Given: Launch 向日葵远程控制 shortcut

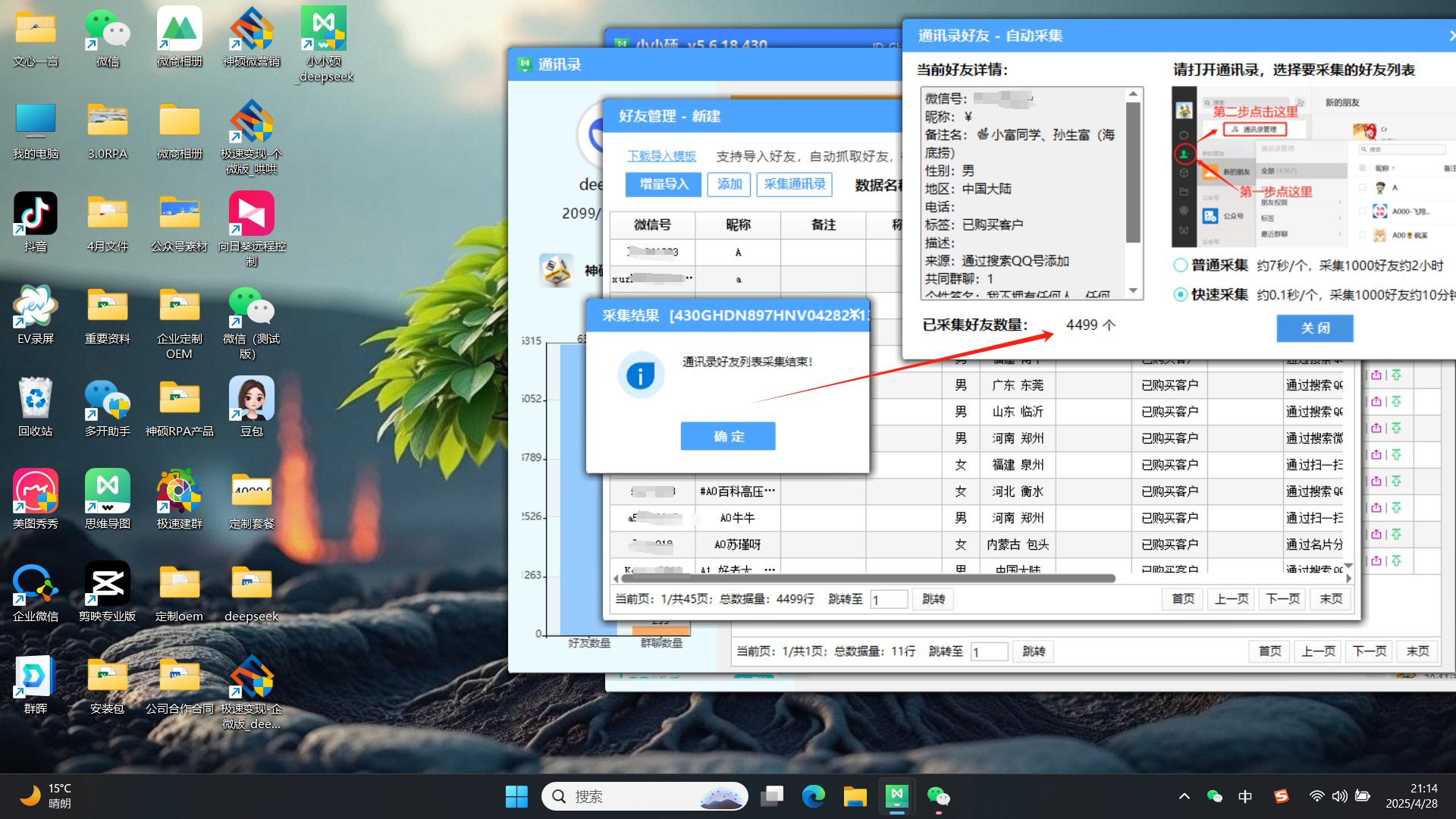Looking at the screenshot, I should [x=251, y=229].
